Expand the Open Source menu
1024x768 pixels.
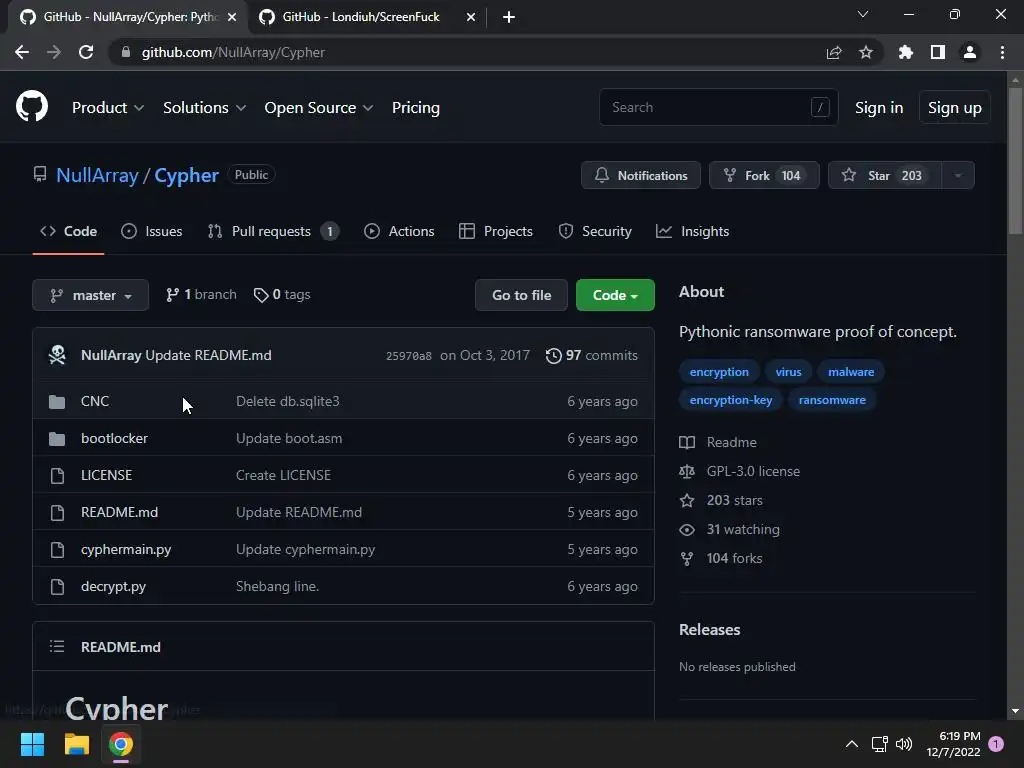tap(319, 108)
